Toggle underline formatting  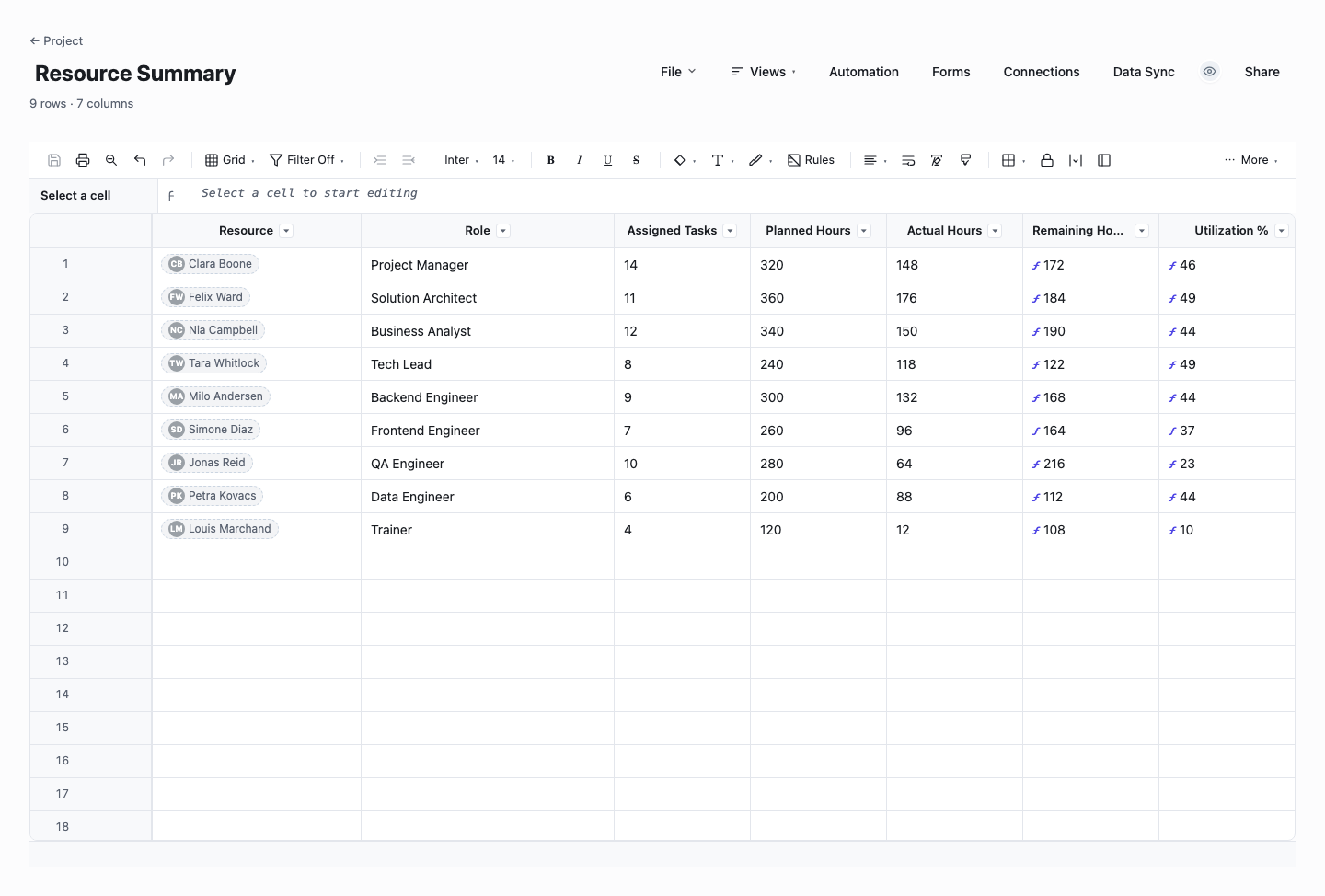pyautogui.click(x=608, y=160)
